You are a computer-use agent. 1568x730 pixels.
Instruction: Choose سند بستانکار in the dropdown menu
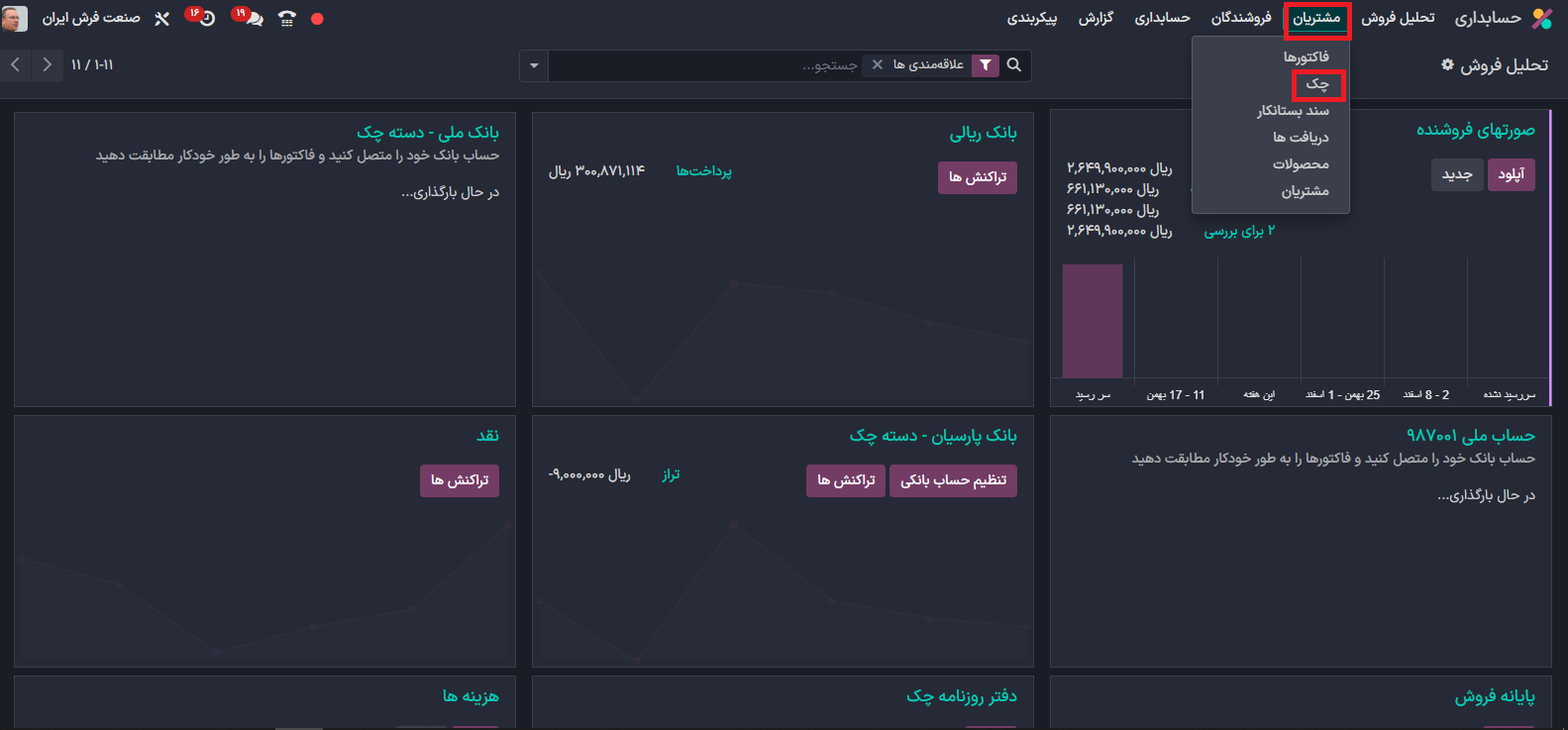(1293, 111)
